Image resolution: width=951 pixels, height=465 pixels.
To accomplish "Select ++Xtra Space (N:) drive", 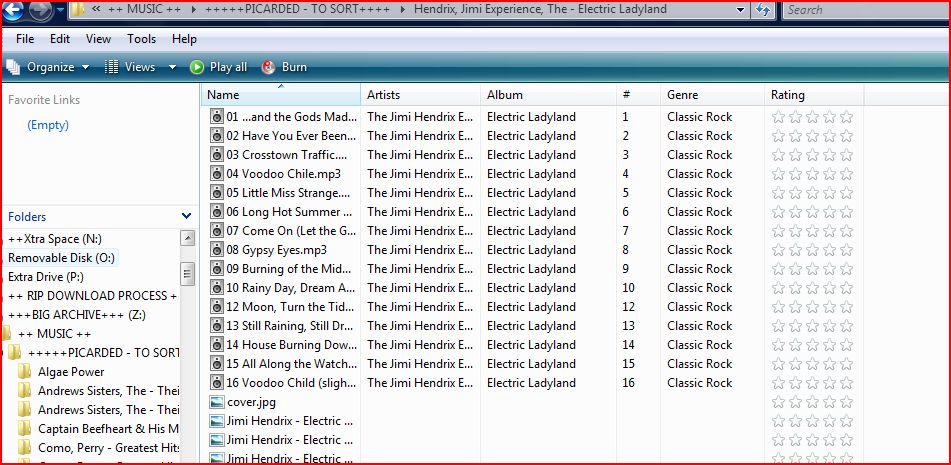I will pyautogui.click(x=55, y=239).
